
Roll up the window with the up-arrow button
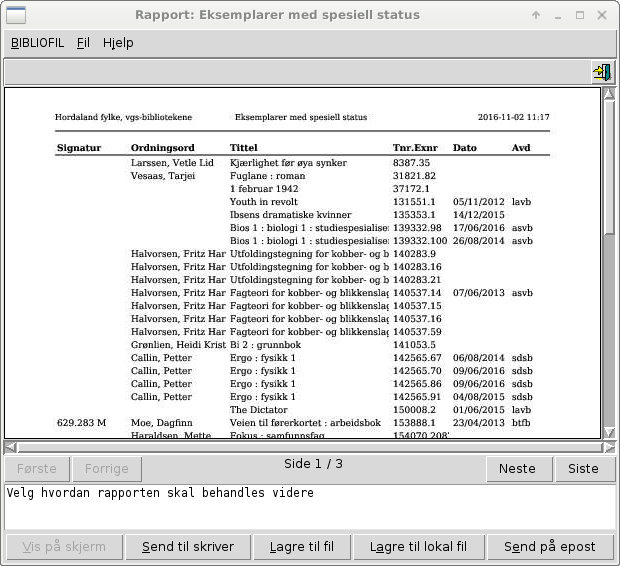[536, 15]
